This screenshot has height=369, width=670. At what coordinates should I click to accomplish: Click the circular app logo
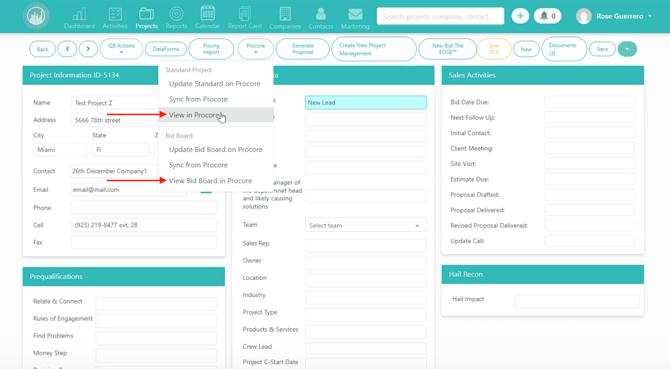(36, 16)
